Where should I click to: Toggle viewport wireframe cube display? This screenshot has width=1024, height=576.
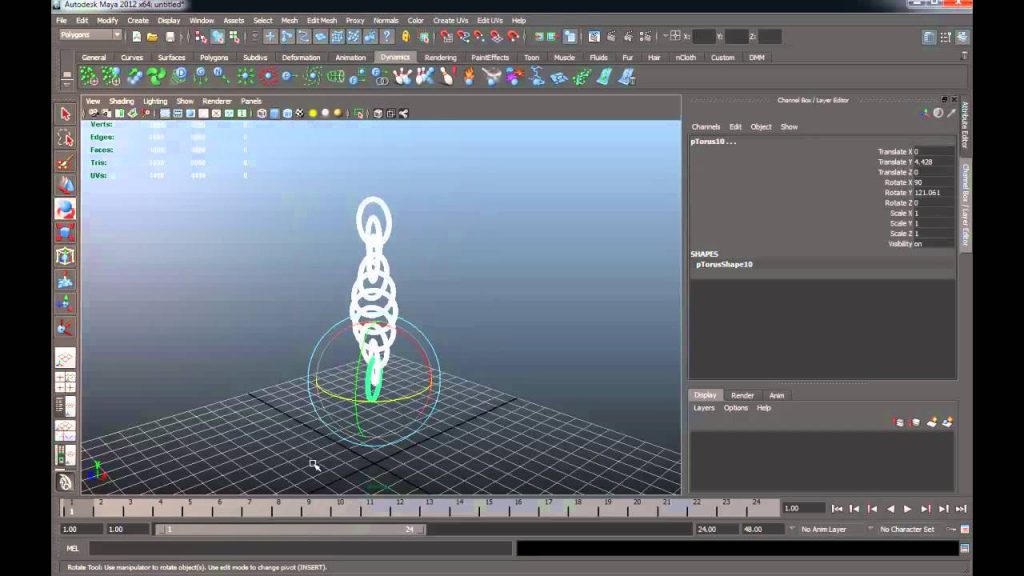(x=262, y=114)
